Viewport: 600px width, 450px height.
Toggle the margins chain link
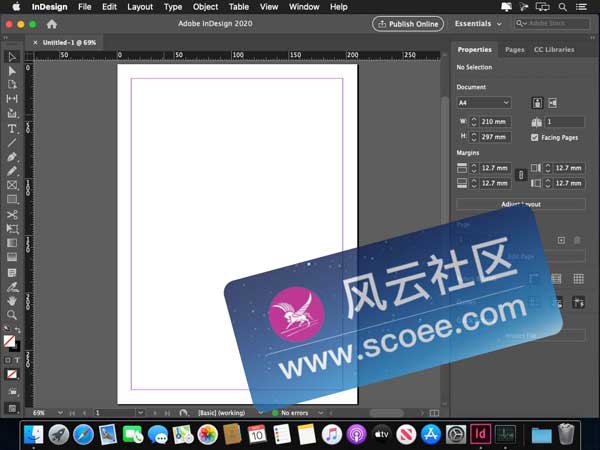coord(519,176)
